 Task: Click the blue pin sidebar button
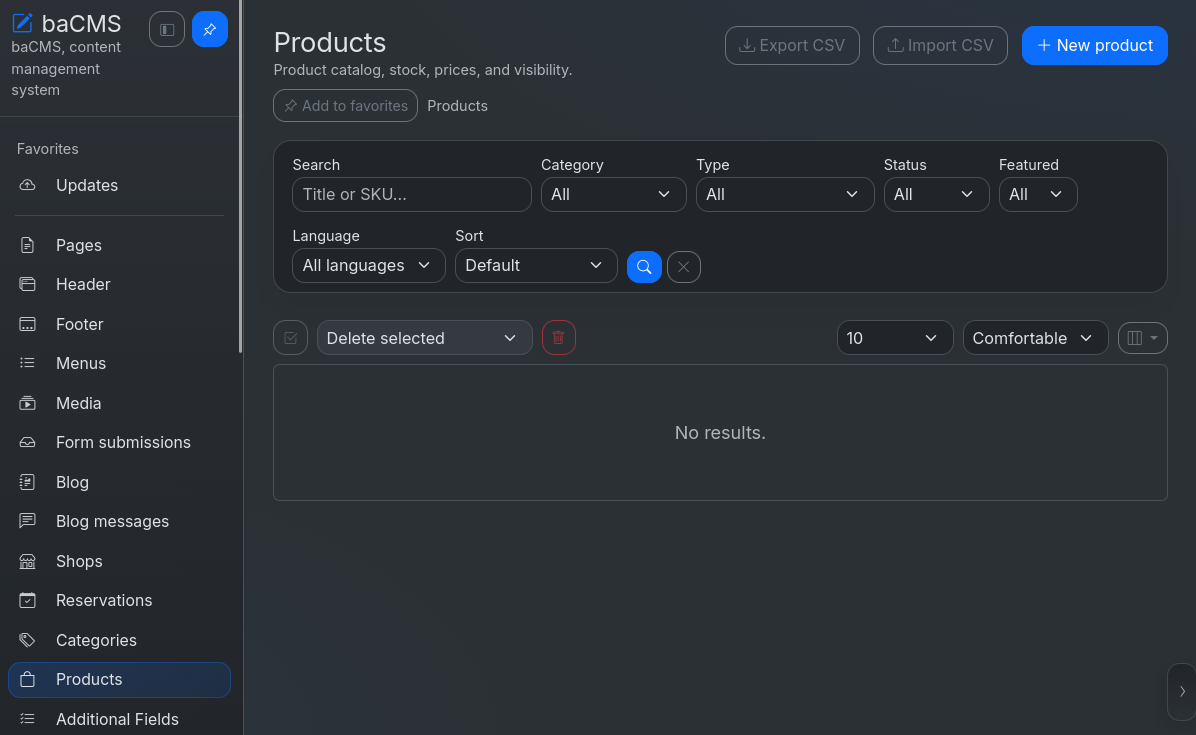point(210,30)
